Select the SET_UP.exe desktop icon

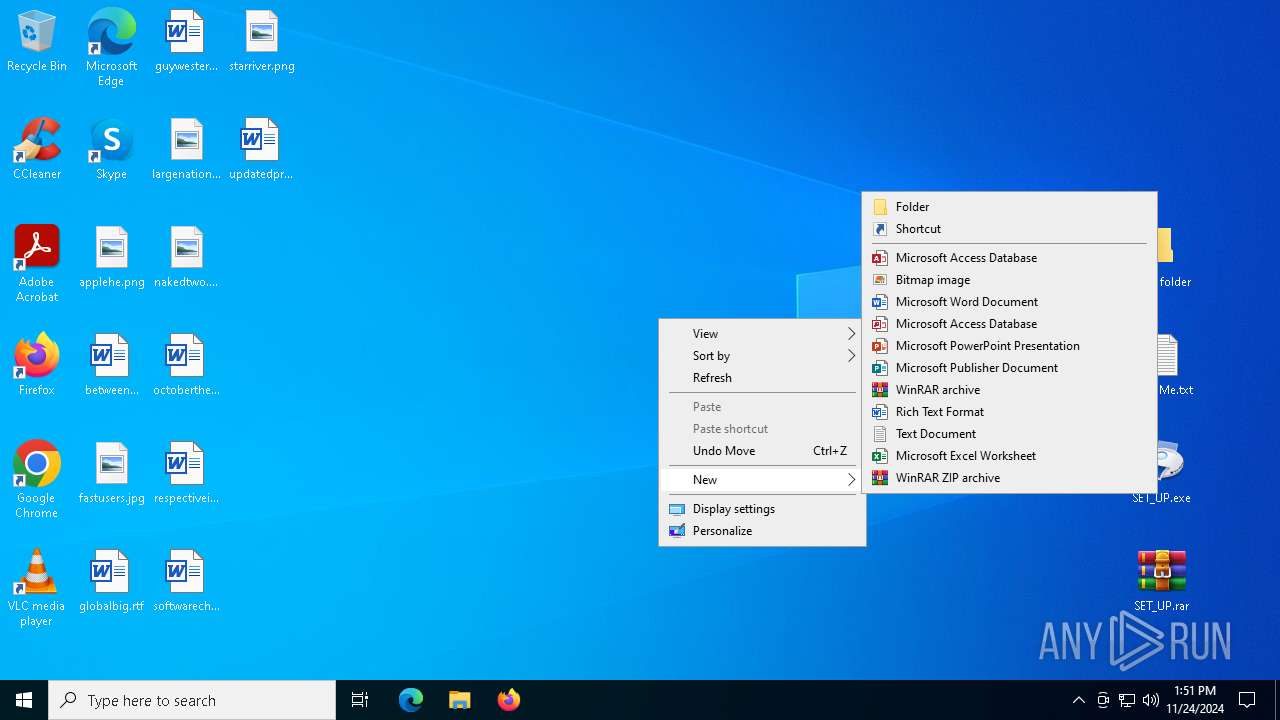pos(1161,474)
